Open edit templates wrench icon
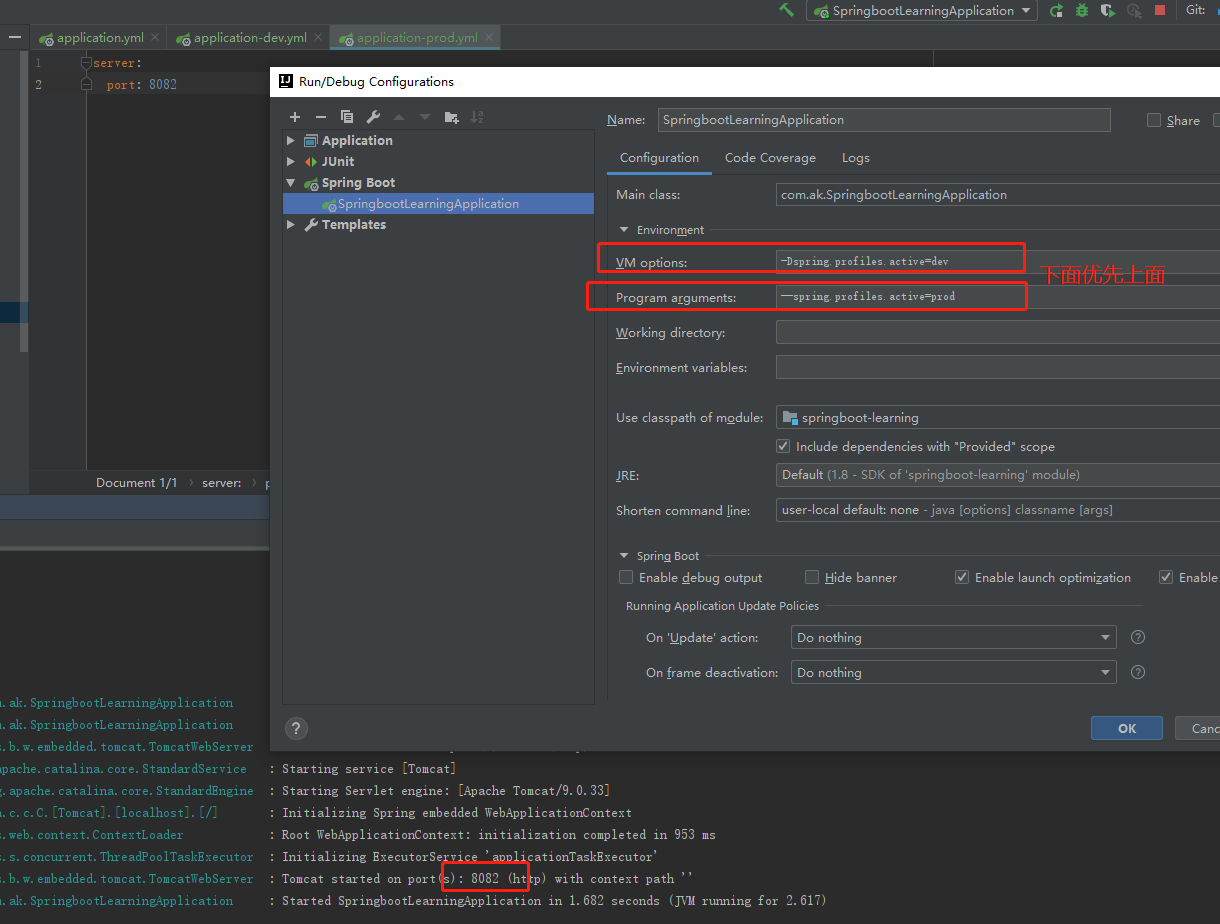The image size is (1220, 924). coord(373,117)
